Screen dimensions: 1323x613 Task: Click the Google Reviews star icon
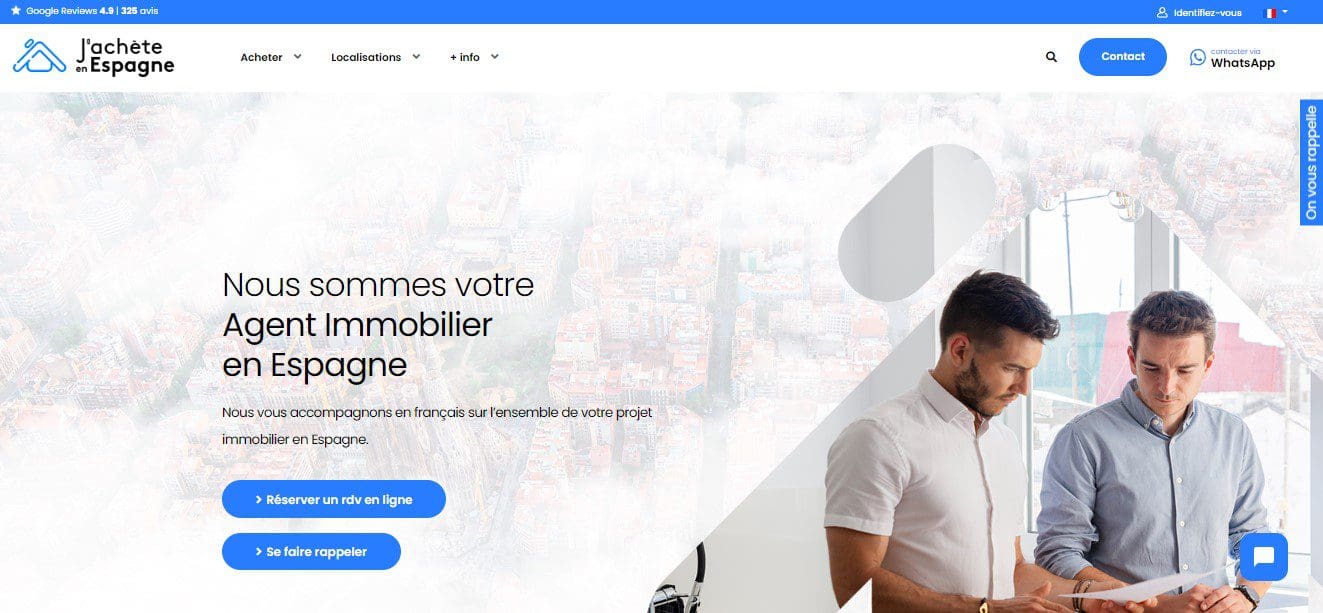[15, 11]
